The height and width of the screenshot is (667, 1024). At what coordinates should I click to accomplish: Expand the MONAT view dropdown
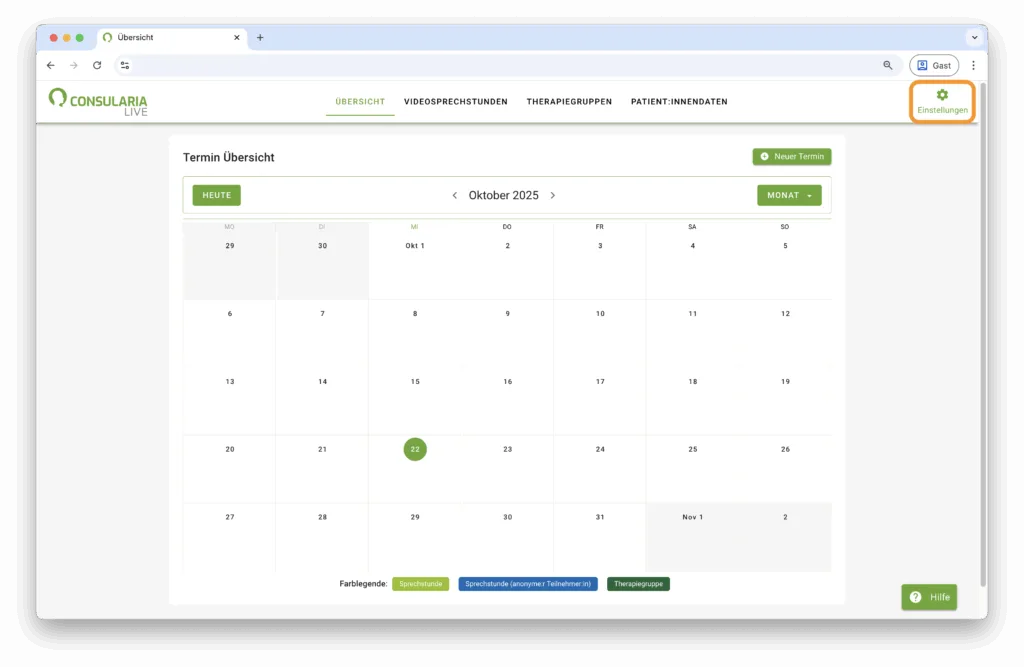coord(789,195)
